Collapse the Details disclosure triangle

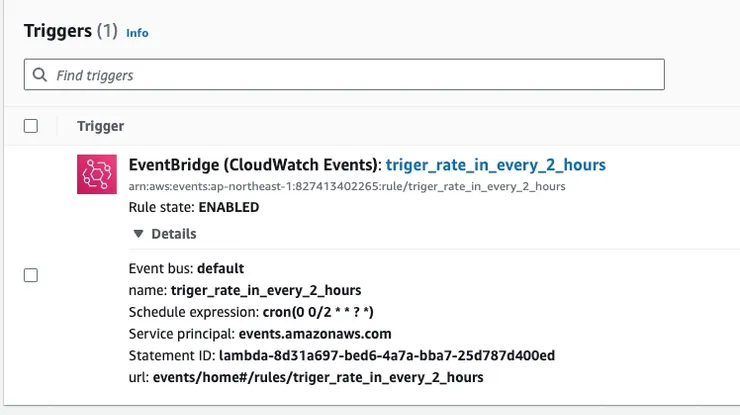[x=137, y=234]
